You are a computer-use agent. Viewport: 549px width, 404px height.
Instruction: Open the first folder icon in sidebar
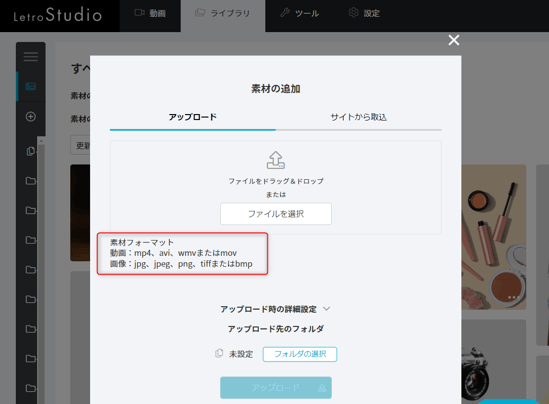click(31, 181)
